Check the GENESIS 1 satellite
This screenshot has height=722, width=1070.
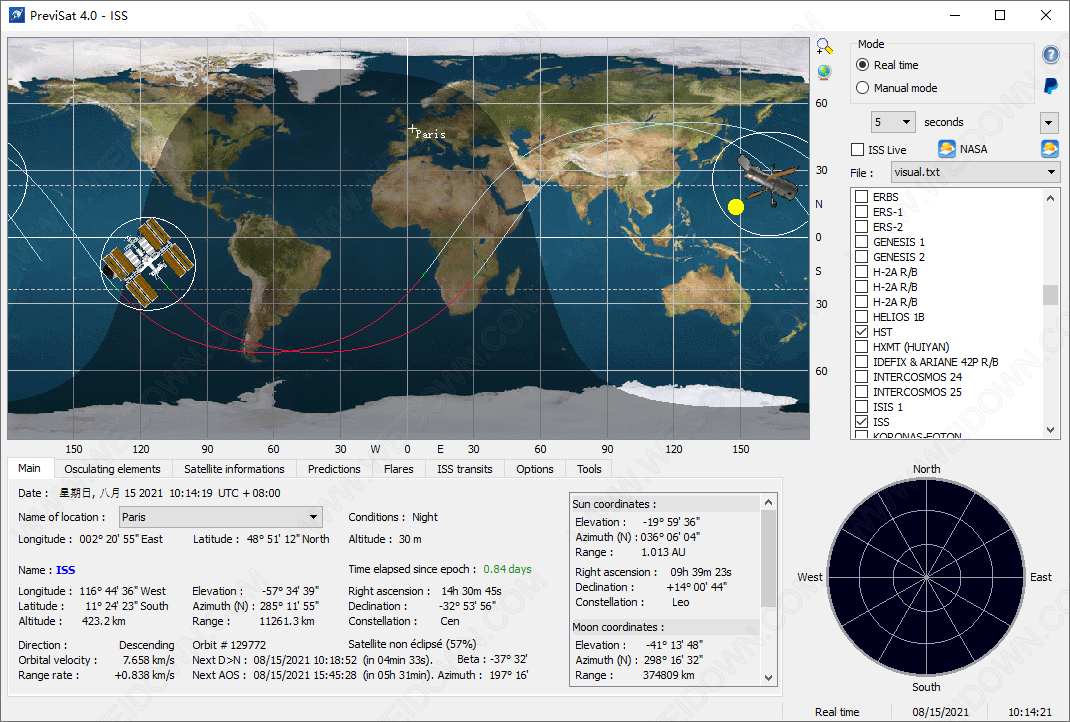click(862, 242)
